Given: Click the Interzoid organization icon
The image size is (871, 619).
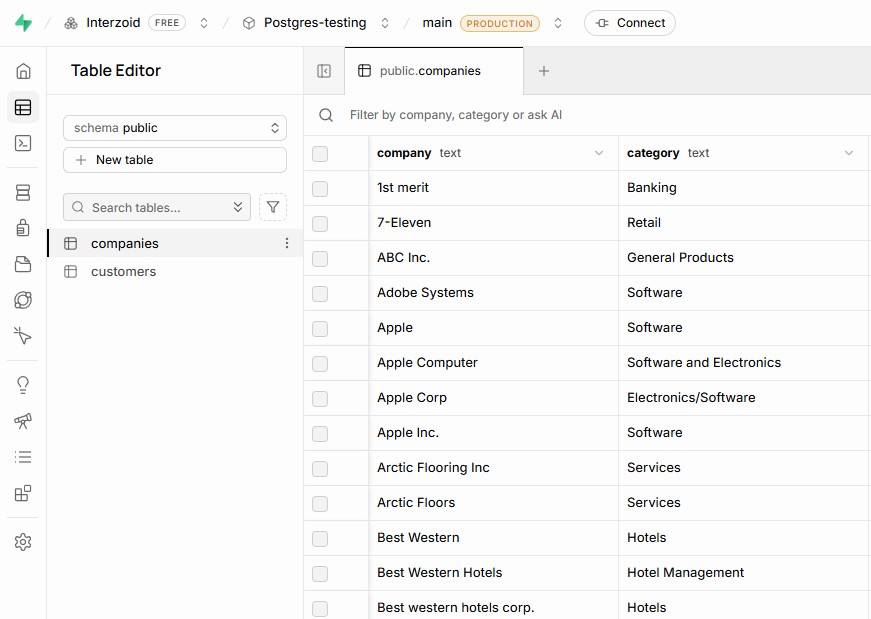Looking at the screenshot, I should point(71,23).
